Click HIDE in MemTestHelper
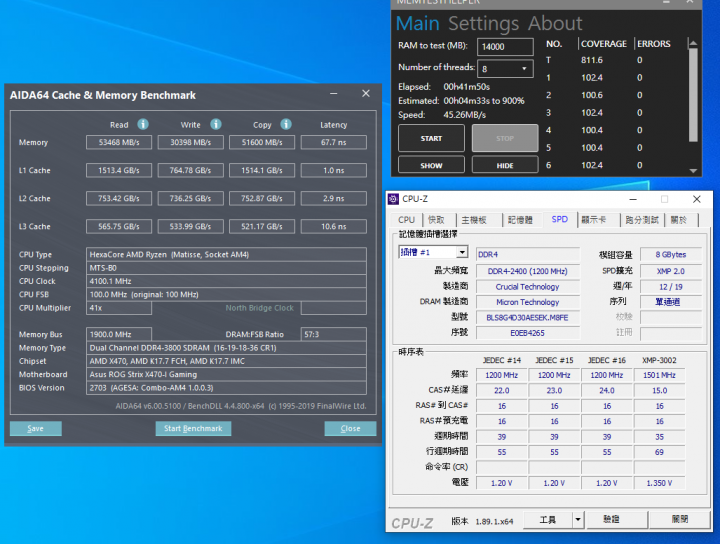This screenshot has width=720, height=544. pyautogui.click(x=505, y=165)
